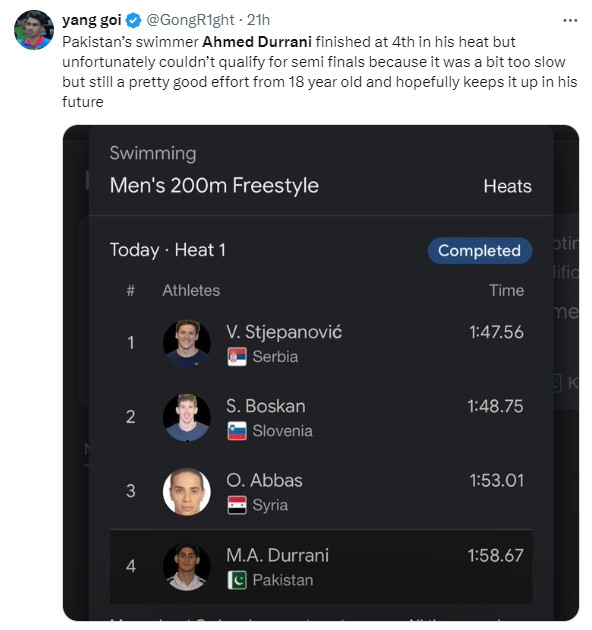Open V. Stjepanović's athlete photo
The width and height of the screenshot is (592, 630).
(186, 343)
